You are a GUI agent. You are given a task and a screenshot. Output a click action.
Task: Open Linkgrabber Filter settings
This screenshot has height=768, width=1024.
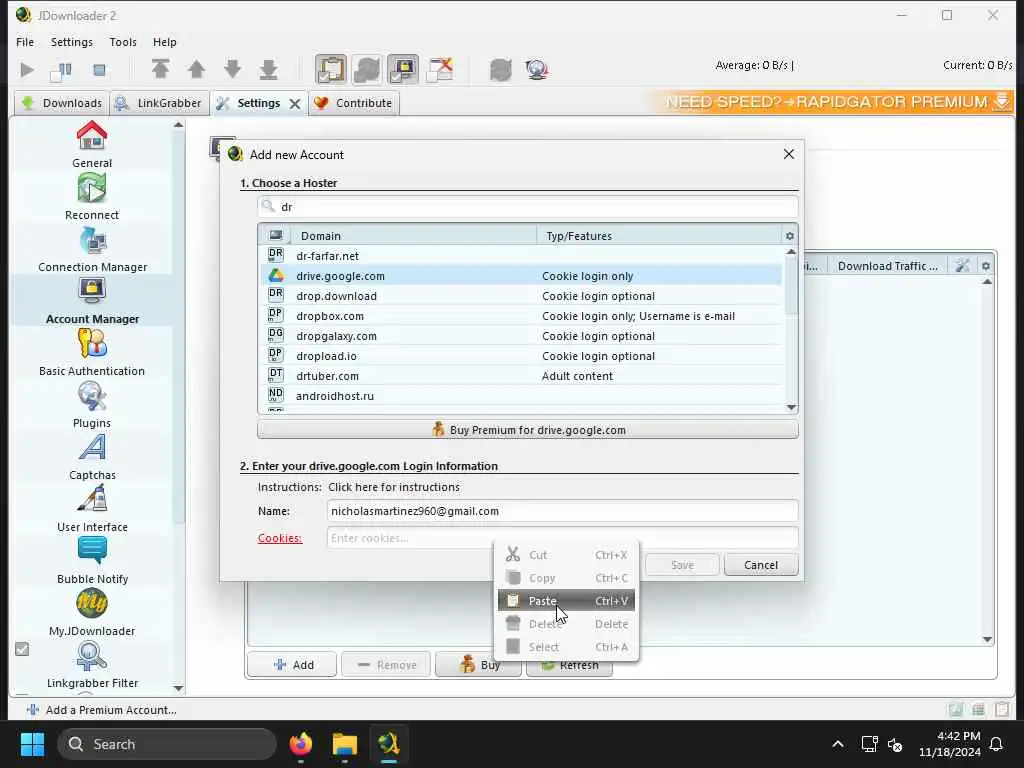[92, 665]
